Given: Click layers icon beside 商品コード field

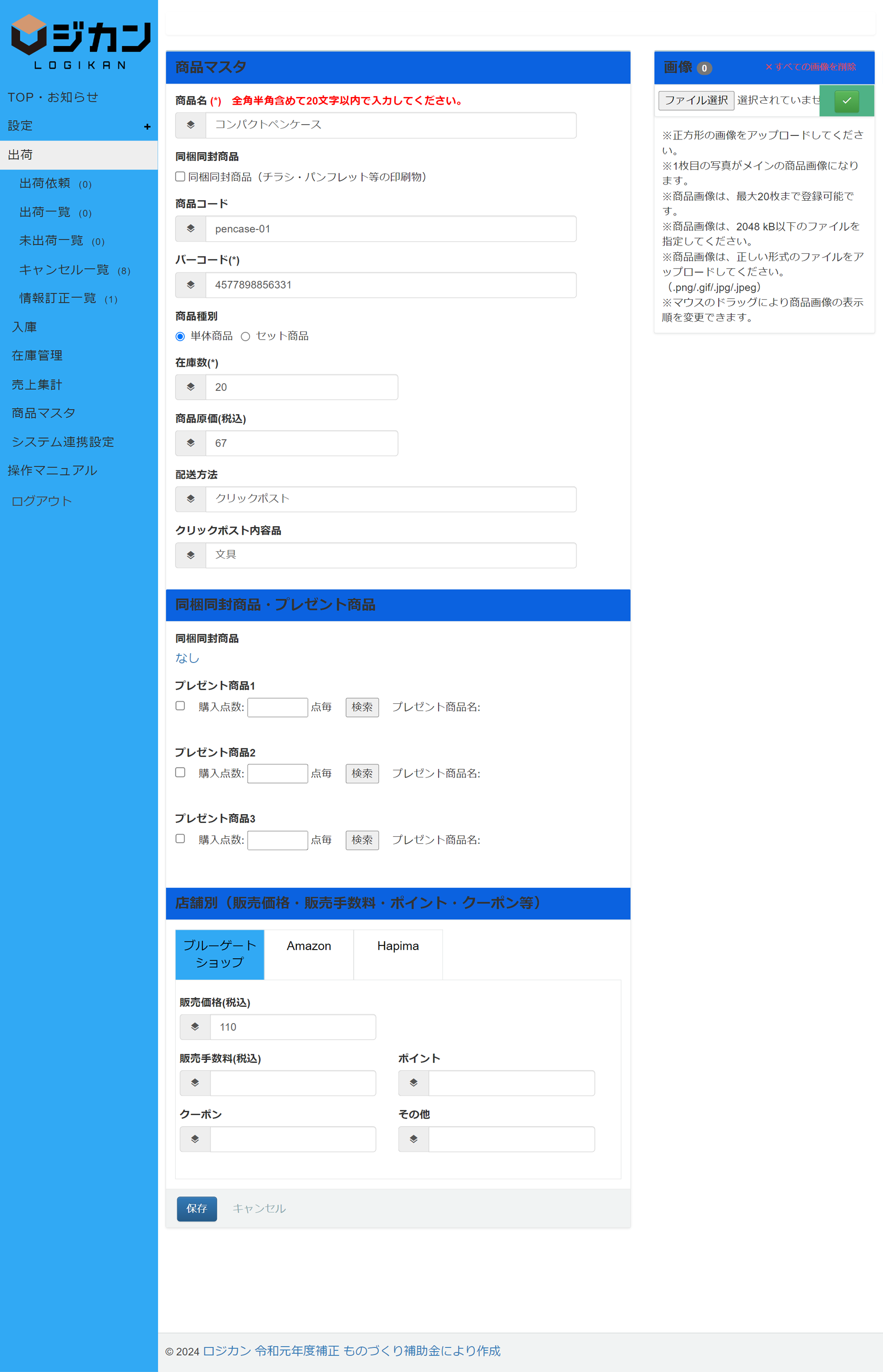Looking at the screenshot, I should tap(191, 229).
